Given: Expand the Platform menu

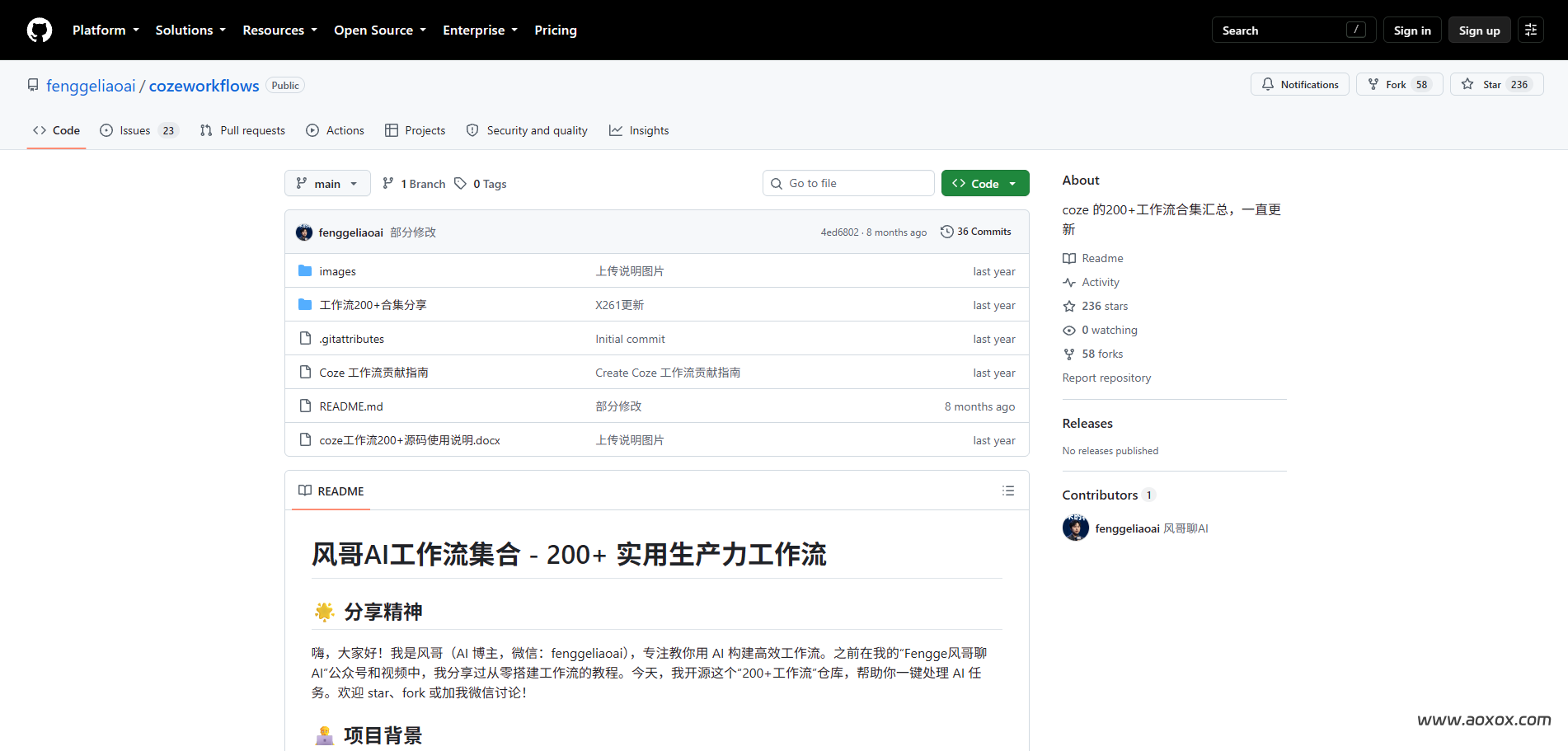Looking at the screenshot, I should (x=106, y=30).
